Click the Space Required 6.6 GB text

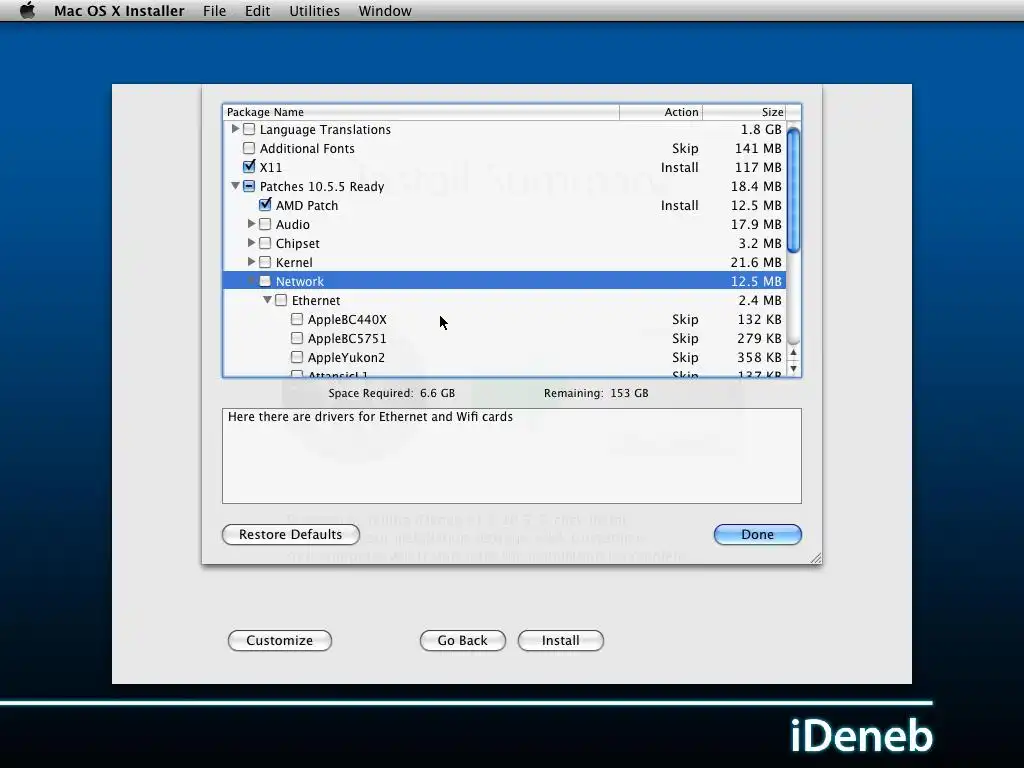click(391, 393)
